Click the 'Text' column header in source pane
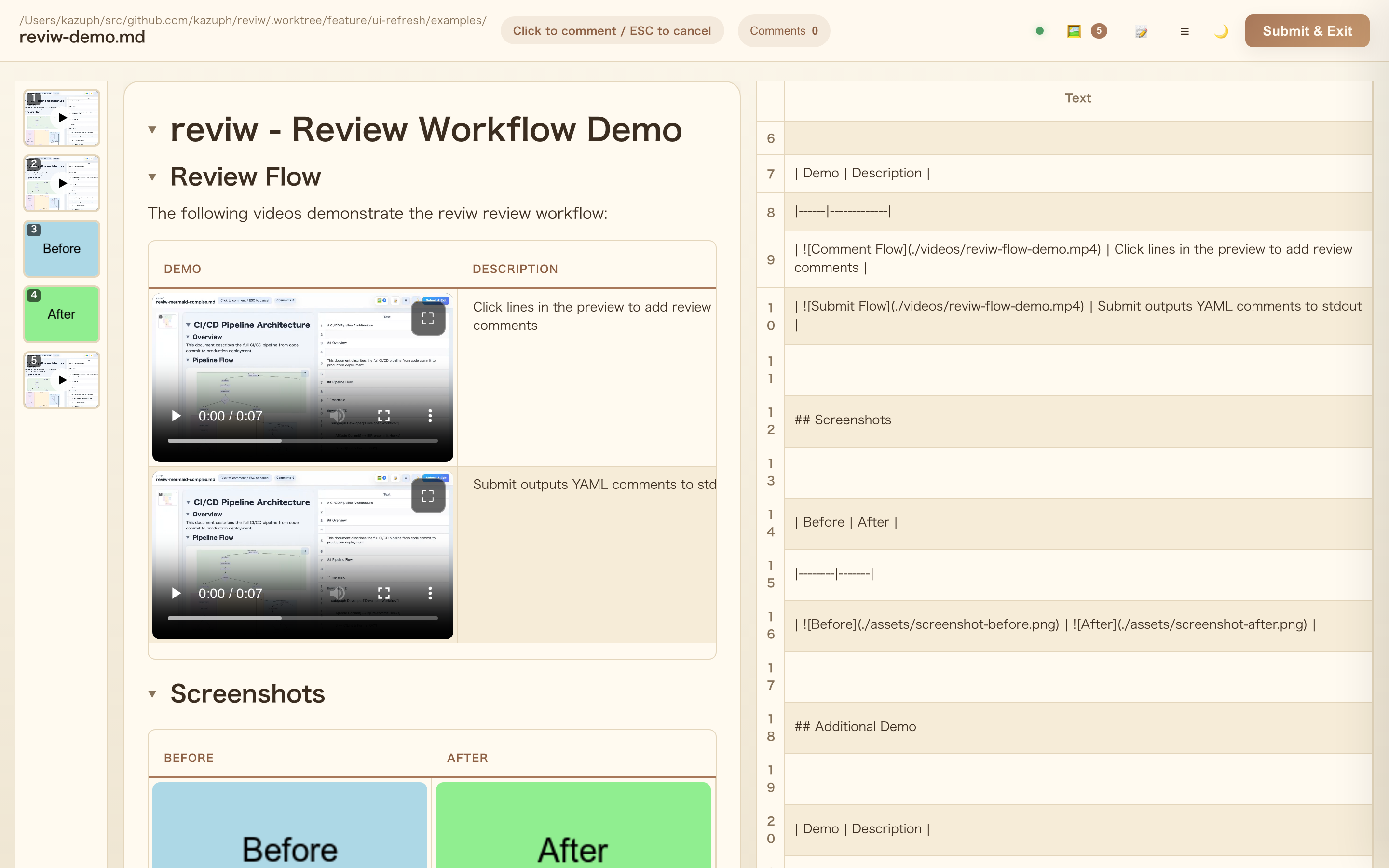This screenshot has height=868, width=1389. [1078, 98]
